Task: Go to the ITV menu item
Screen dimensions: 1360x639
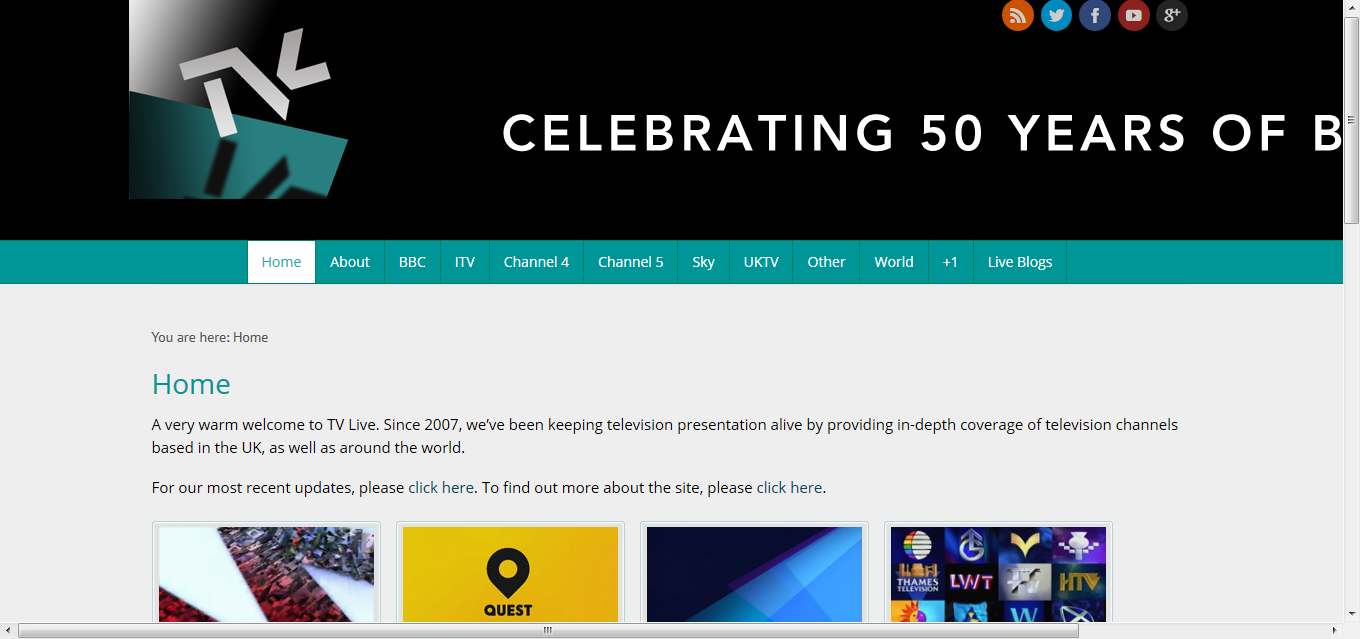Action: pyautogui.click(x=465, y=262)
